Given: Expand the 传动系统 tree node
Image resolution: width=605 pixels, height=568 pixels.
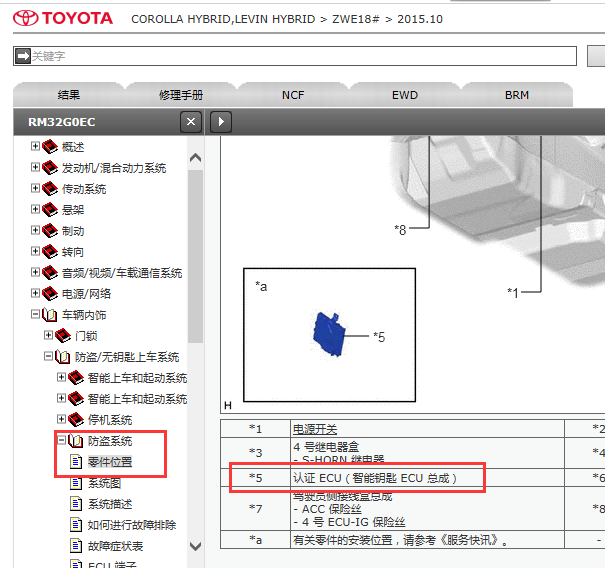Looking at the screenshot, I should [x=35, y=188].
